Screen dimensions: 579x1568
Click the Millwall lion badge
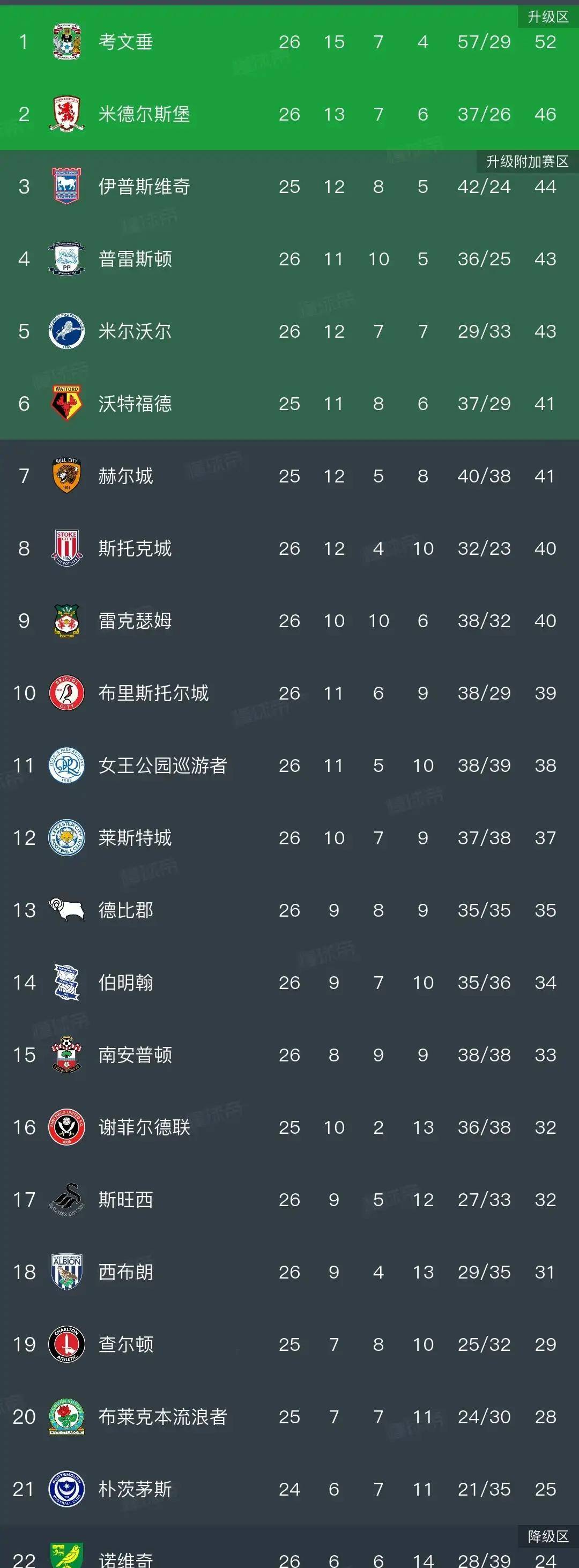66,331
